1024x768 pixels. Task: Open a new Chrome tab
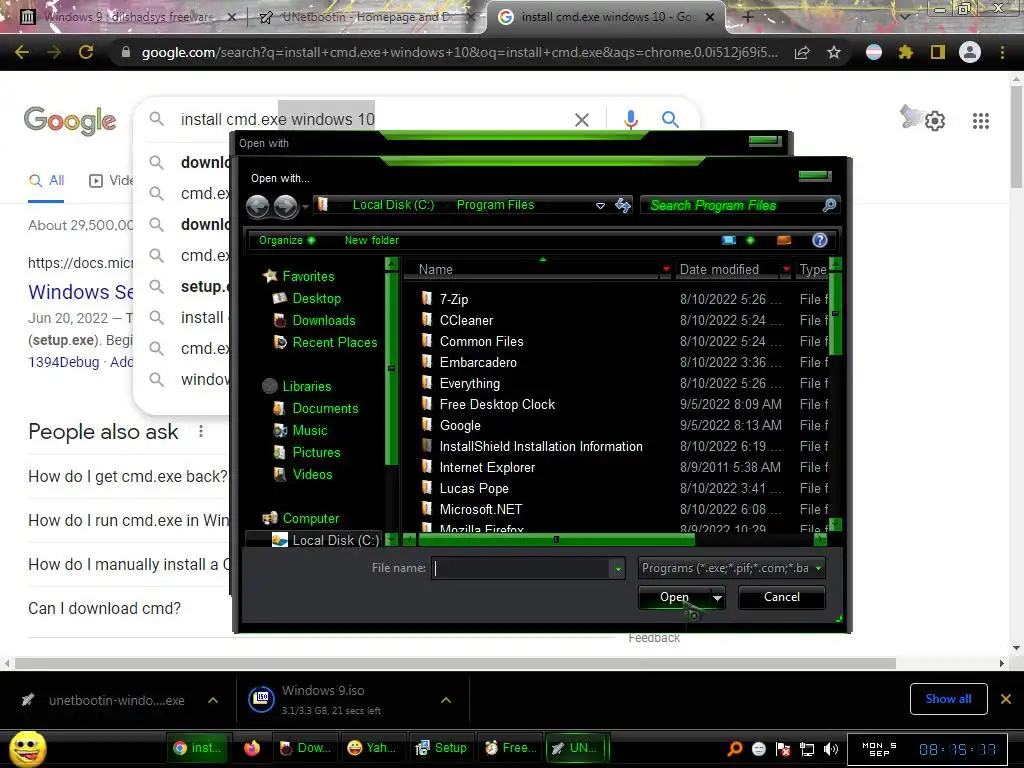pos(748,18)
